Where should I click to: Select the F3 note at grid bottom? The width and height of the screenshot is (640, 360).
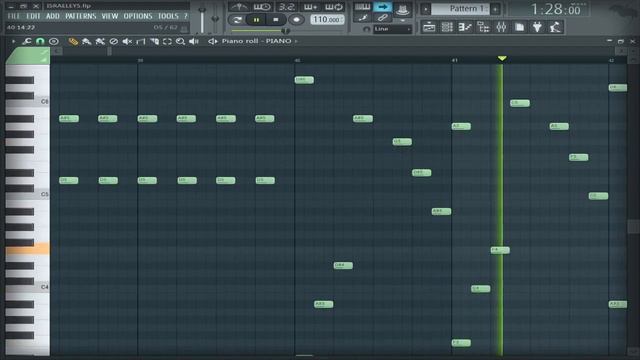(x=461, y=343)
